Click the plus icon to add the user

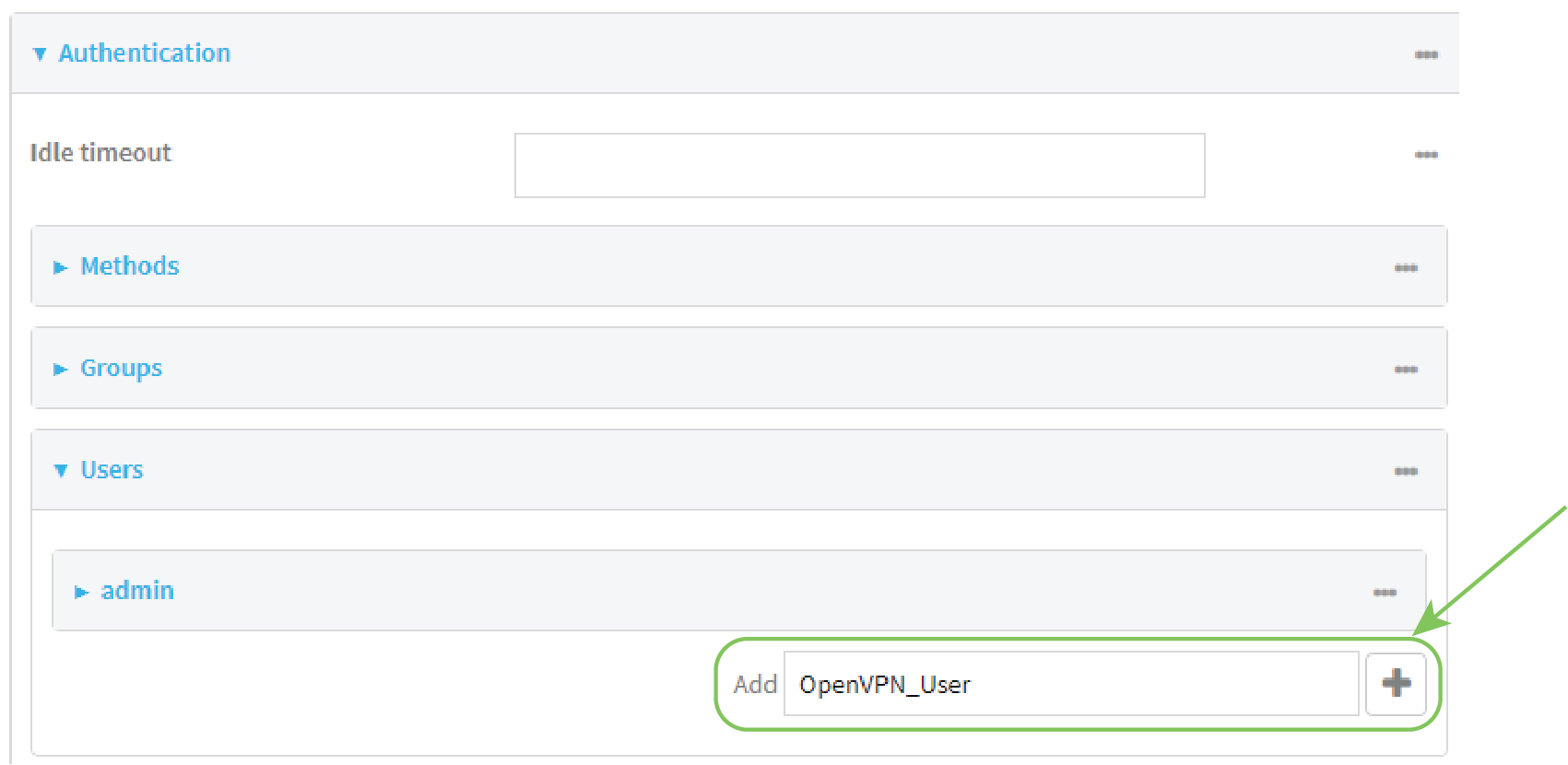[1396, 683]
